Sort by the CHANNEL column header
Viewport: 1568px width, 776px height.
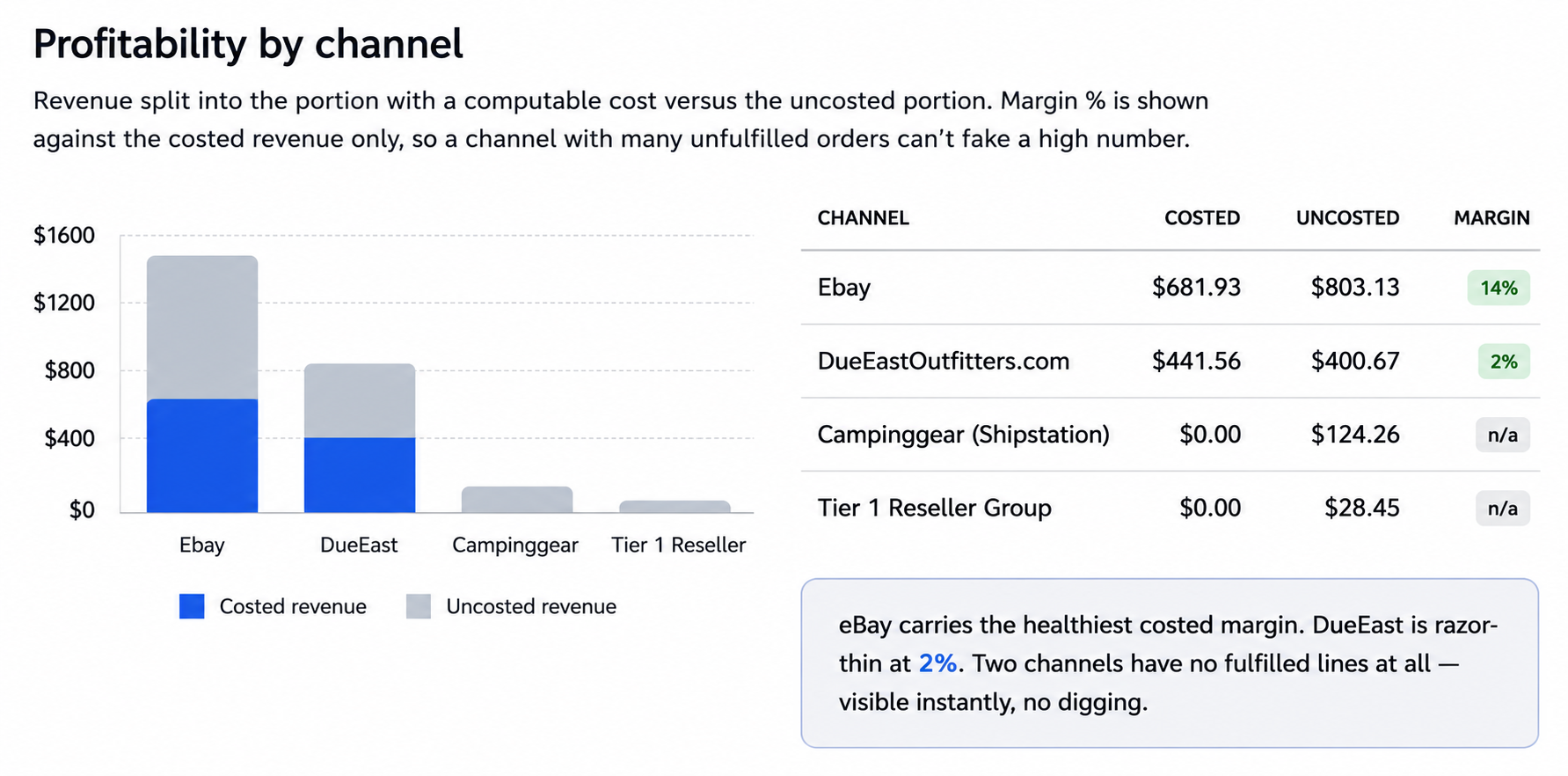point(863,218)
